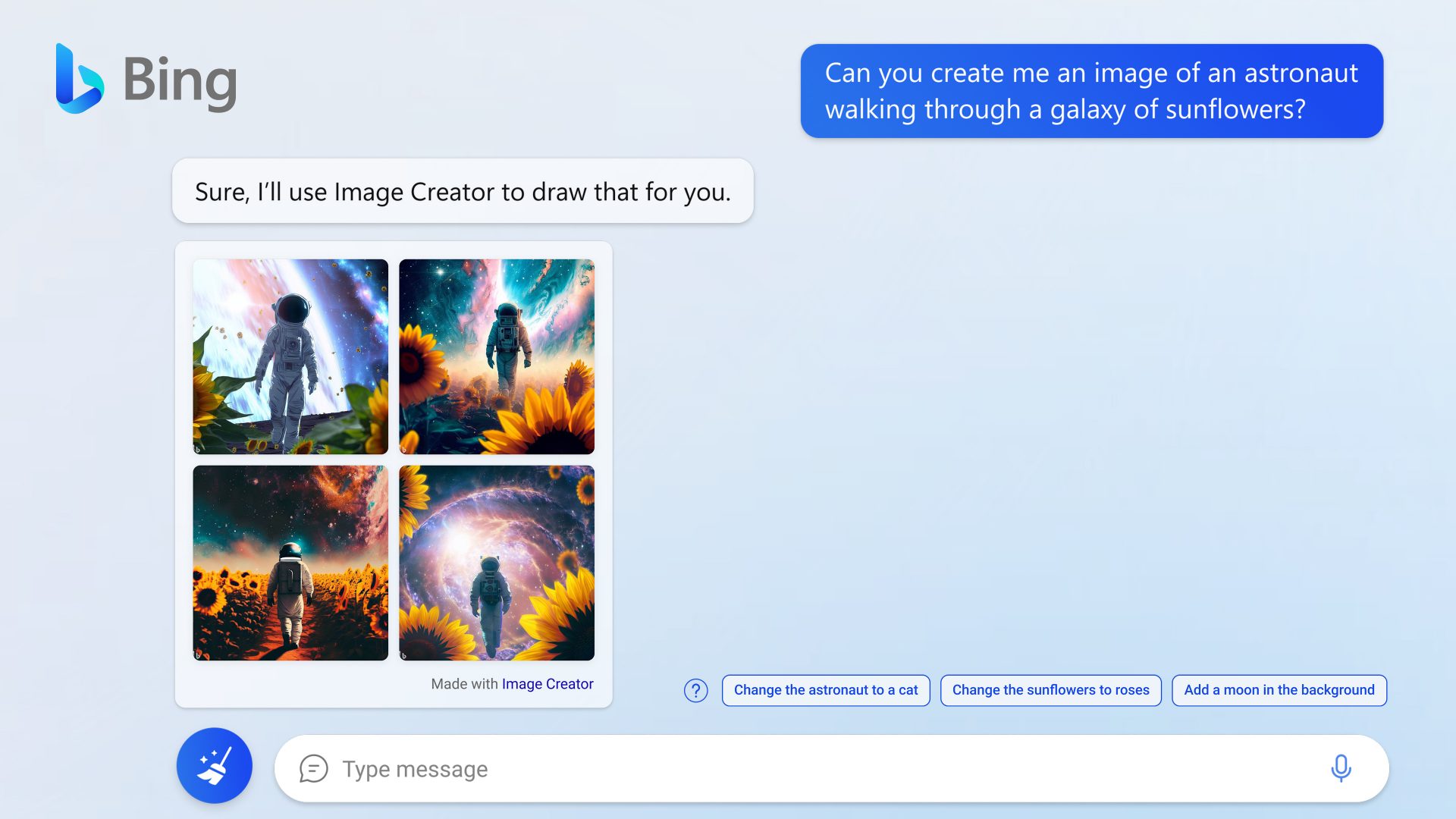
Task: Select the Type message input field
Action: (x=829, y=768)
